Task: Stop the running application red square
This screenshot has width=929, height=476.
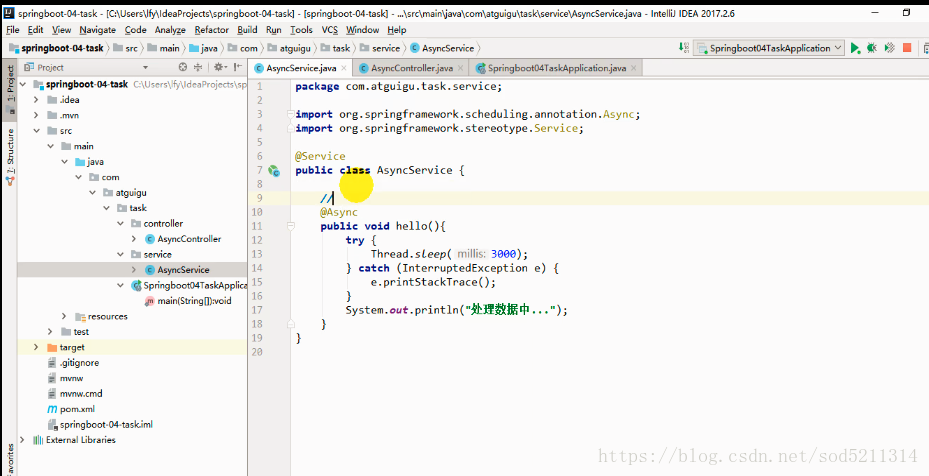Action: [907, 48]
